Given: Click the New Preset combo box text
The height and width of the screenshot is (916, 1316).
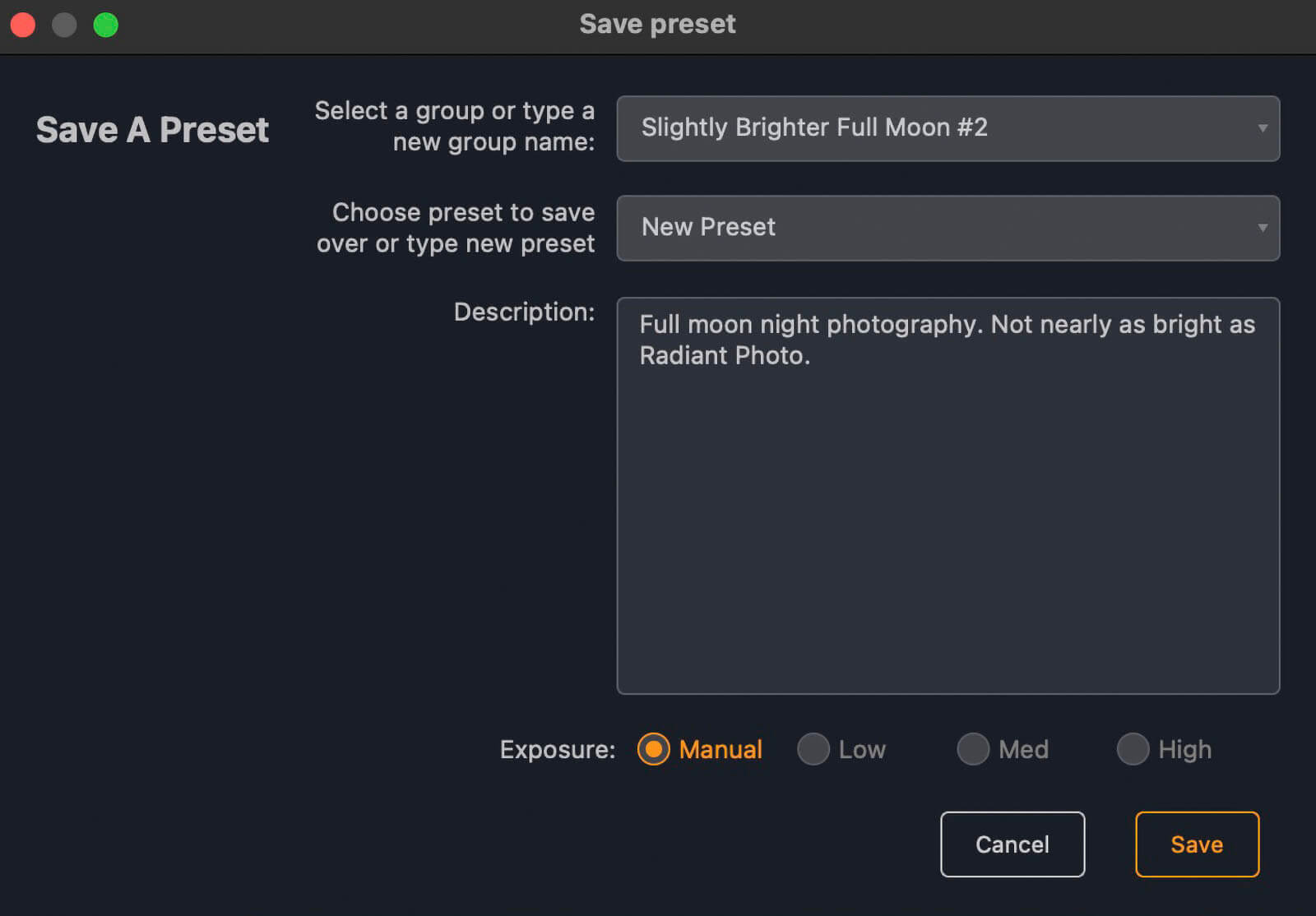Looking at the screenshot, I should 708,228.
